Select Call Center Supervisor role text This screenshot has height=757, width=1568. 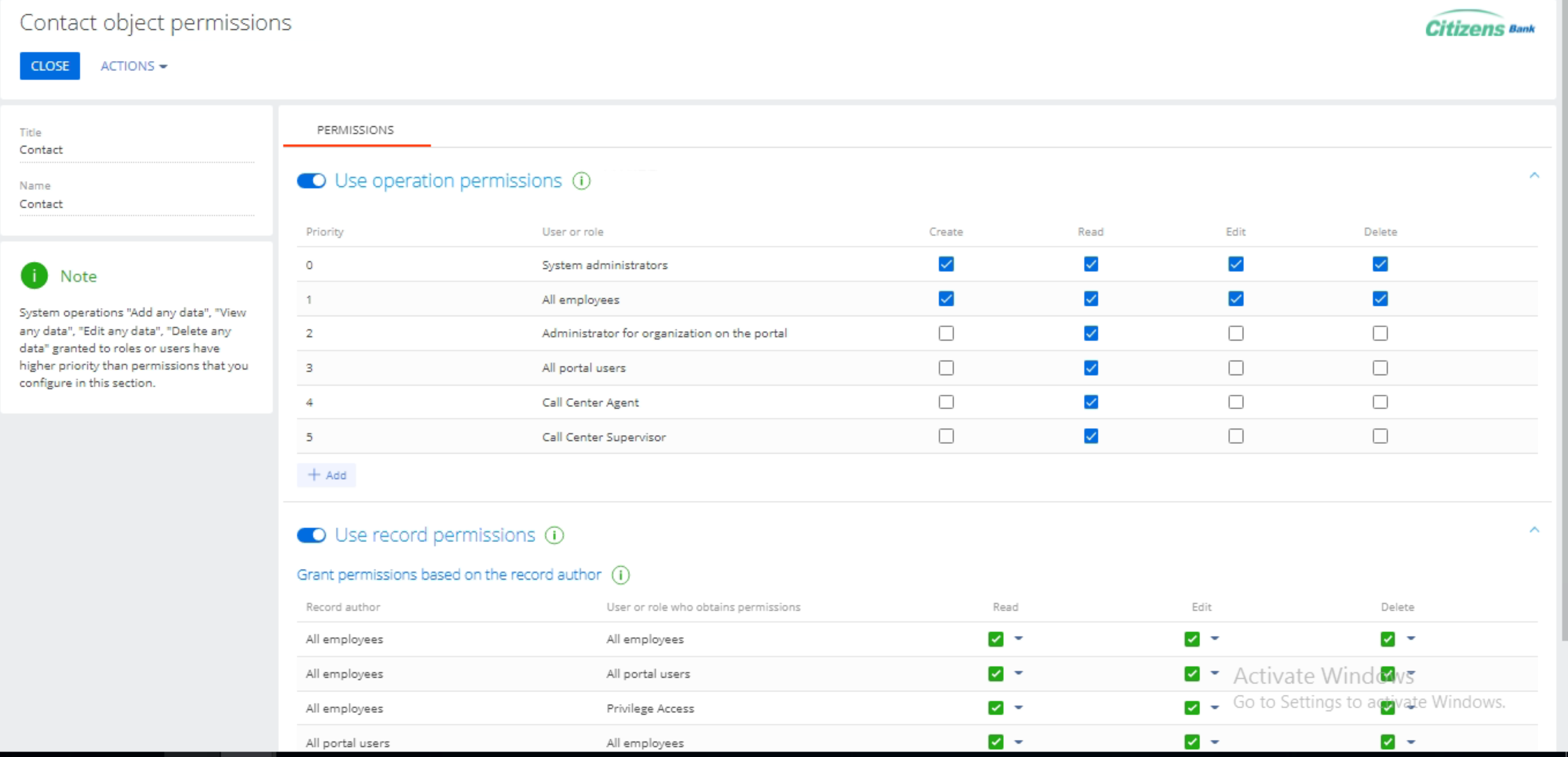click(x=604, y=437)
